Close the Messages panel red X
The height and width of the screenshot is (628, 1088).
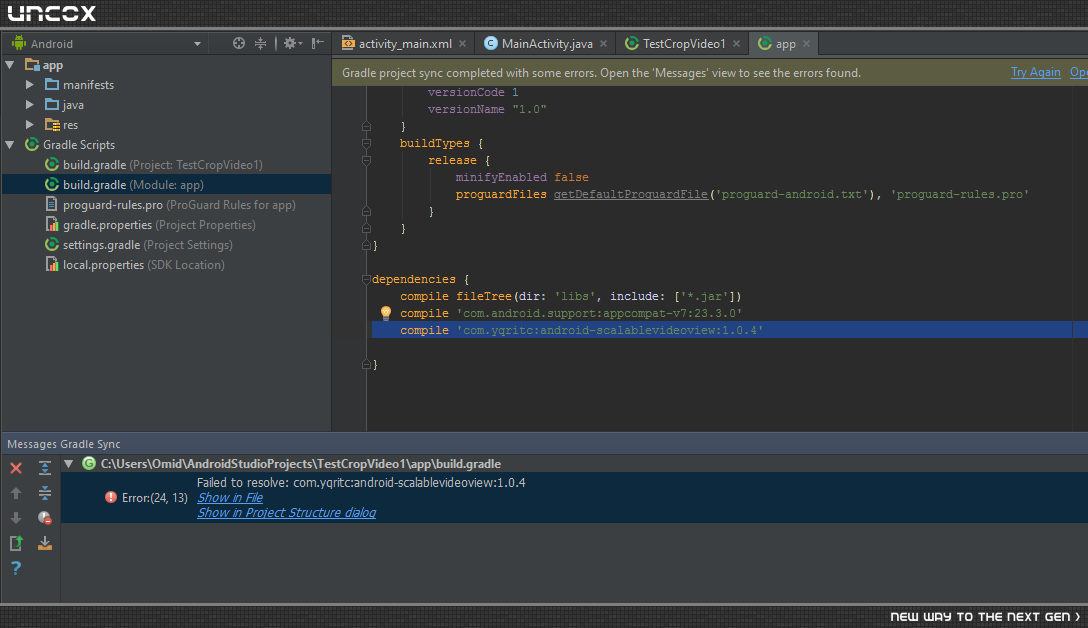[x=16, y=468]
